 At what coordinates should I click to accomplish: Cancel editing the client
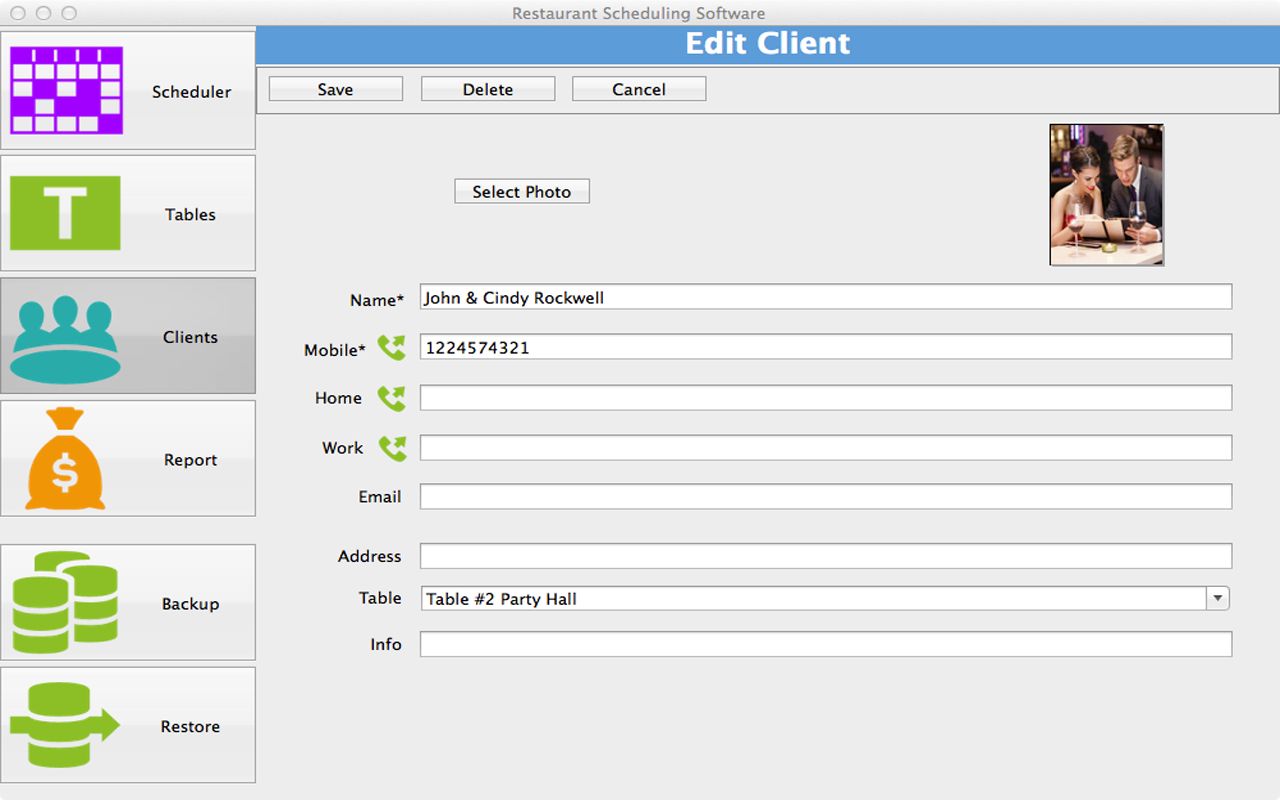click(x=639, y=89)
